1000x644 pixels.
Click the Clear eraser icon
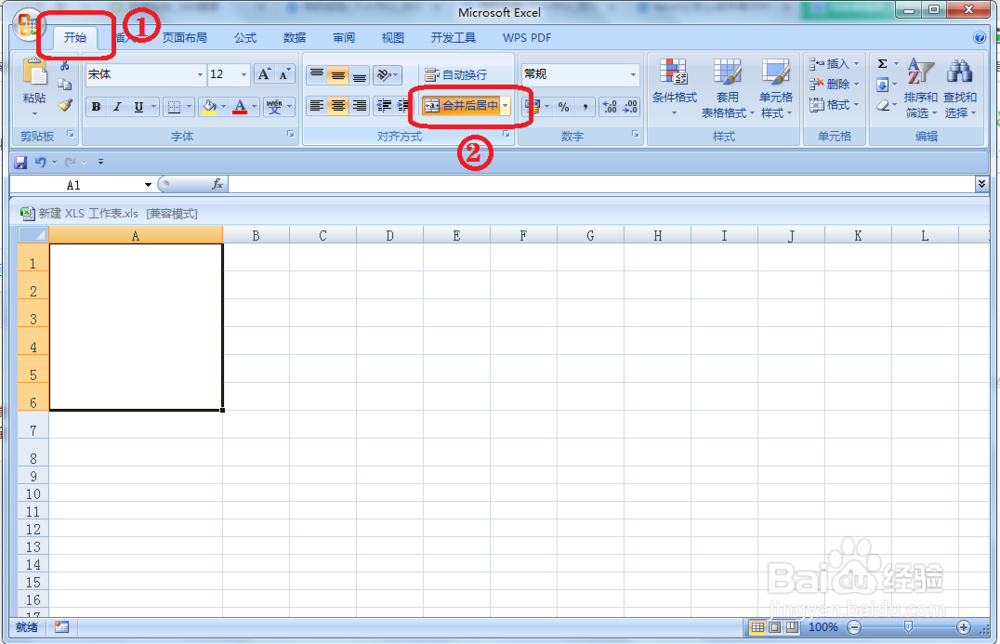883,105
